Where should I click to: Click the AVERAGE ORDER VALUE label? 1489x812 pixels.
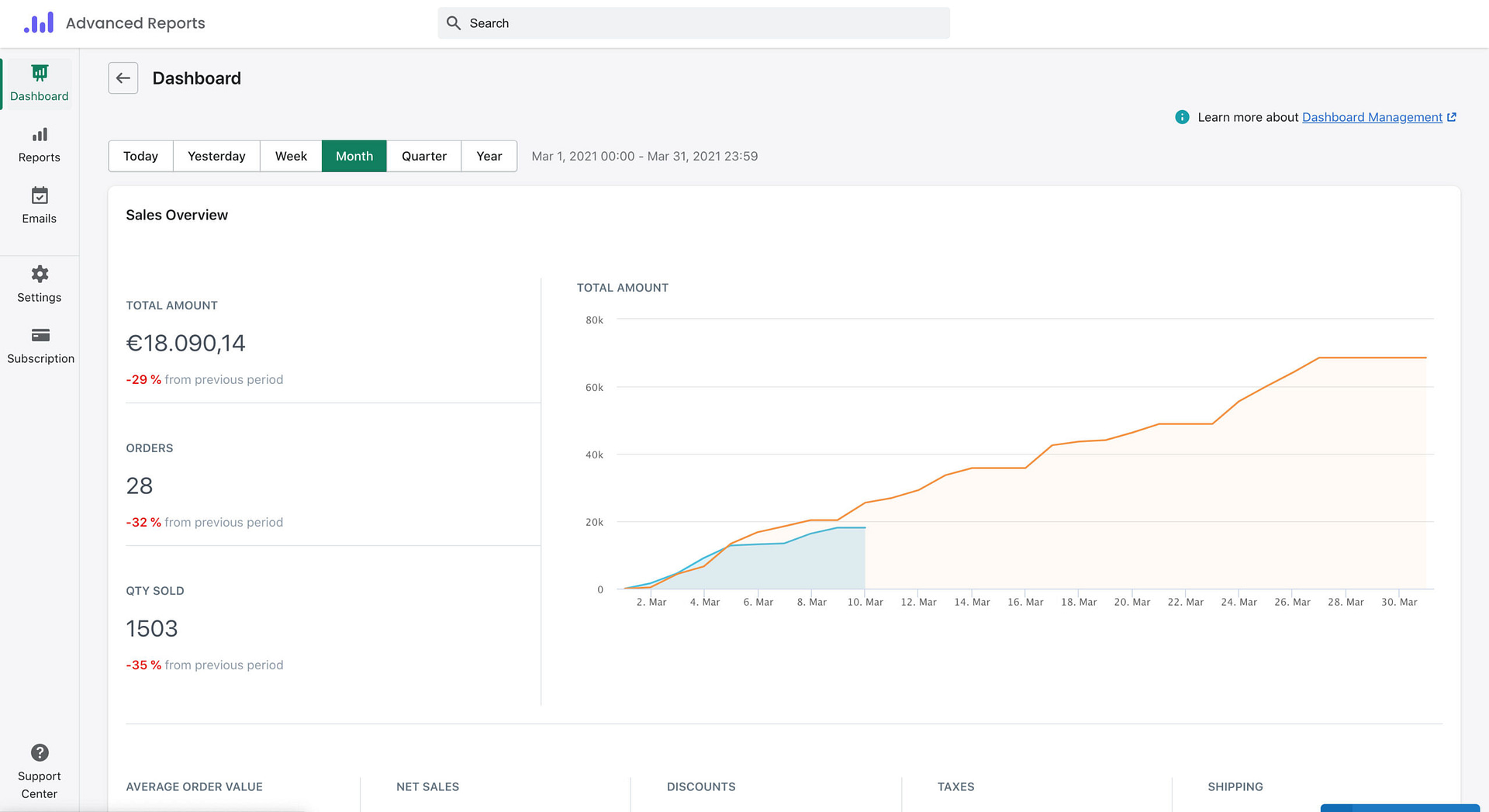point(195,786)
